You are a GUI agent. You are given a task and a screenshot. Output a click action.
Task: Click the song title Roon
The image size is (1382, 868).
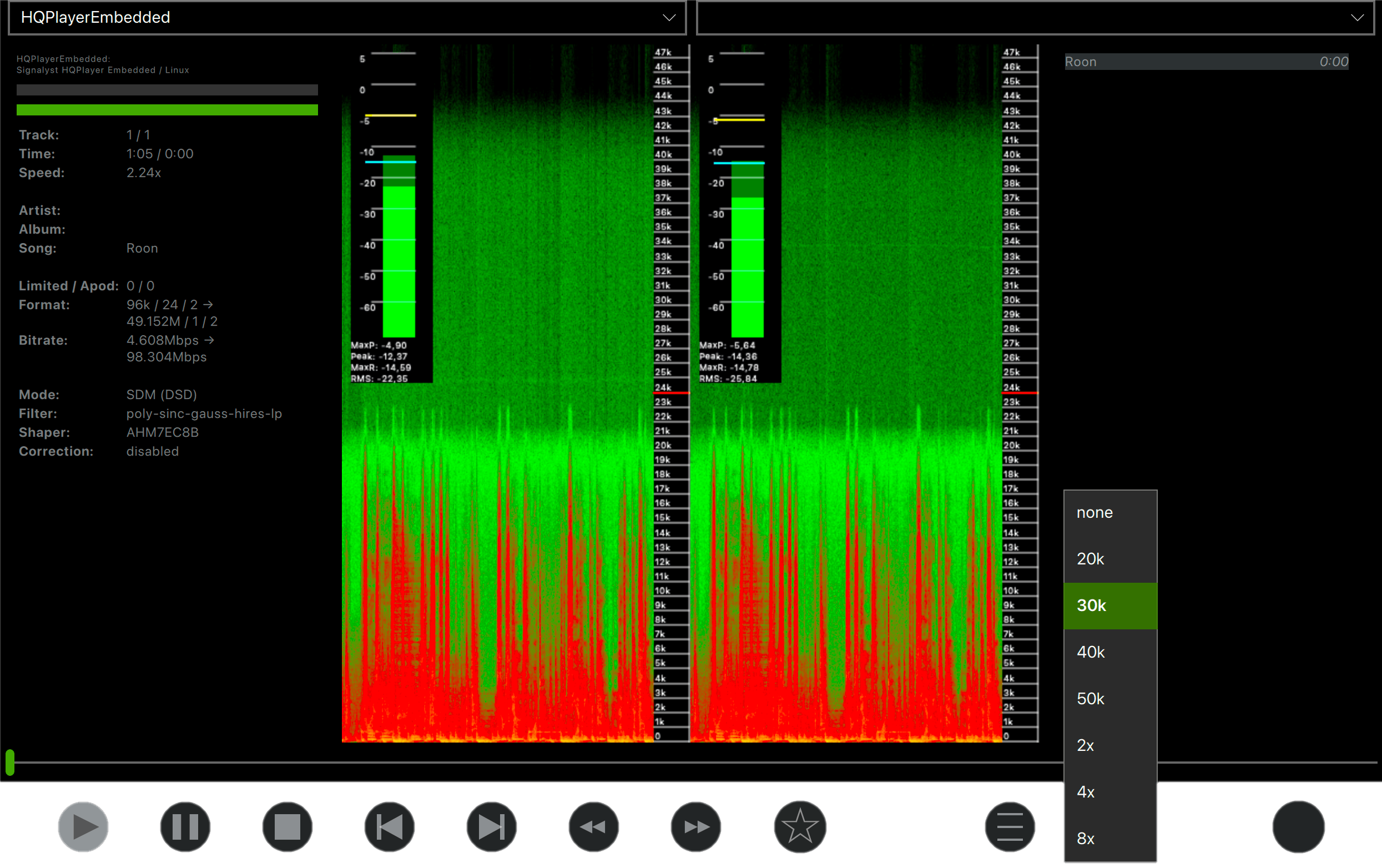(142, 248)
